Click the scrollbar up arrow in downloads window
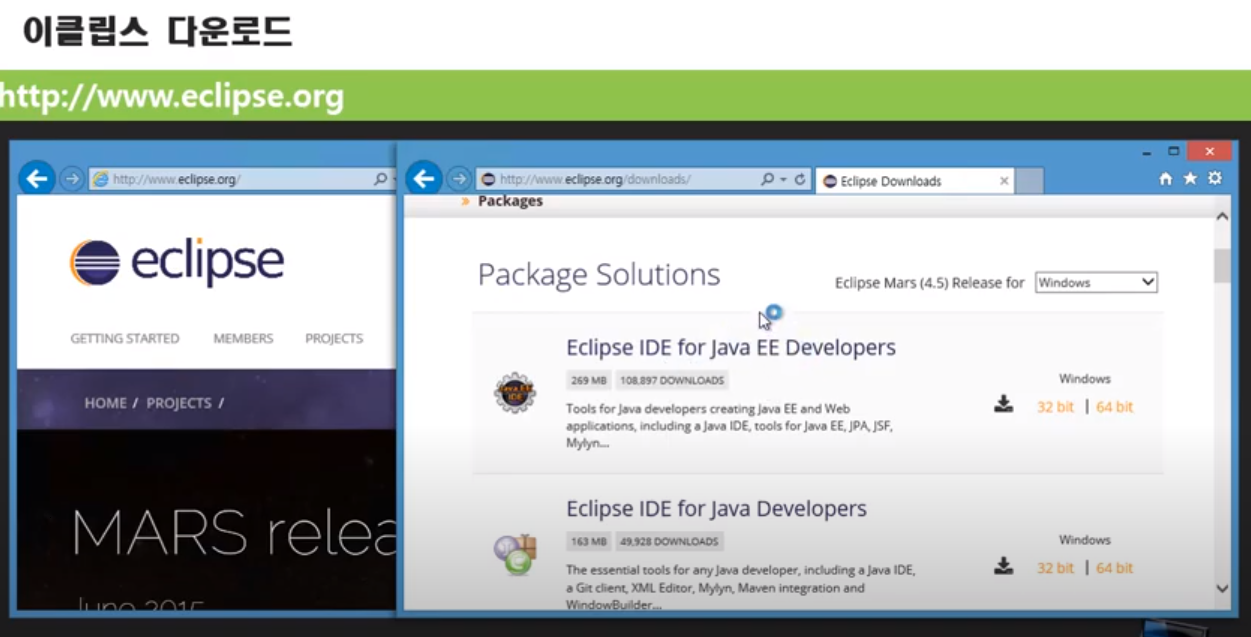 tap(1222, 216)
